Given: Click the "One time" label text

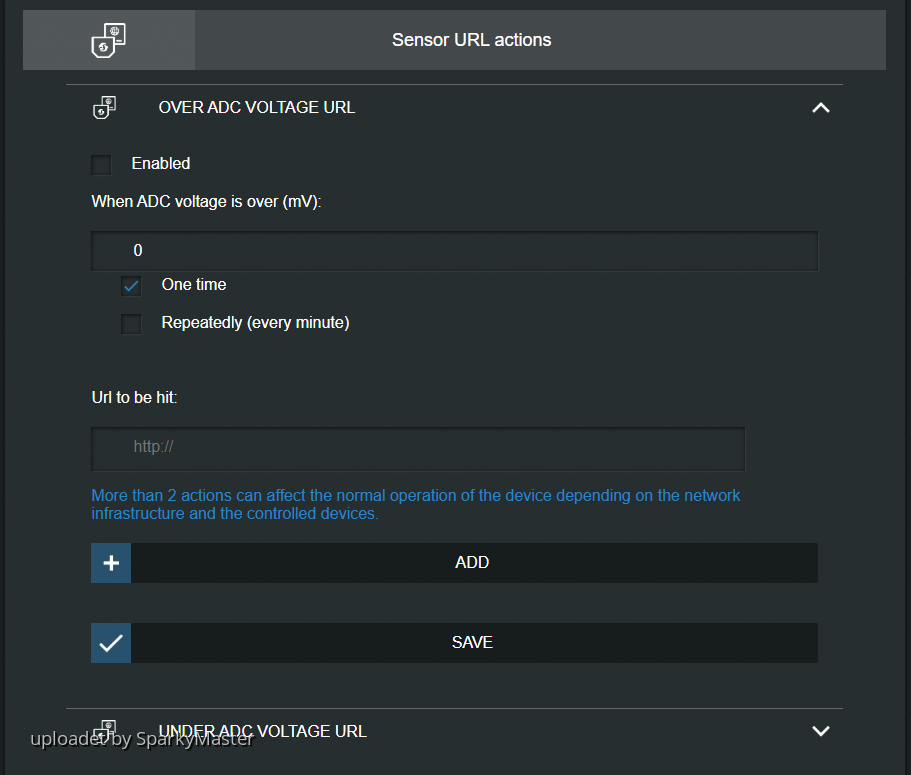Looking at the screenshot, I should [194, 285].
